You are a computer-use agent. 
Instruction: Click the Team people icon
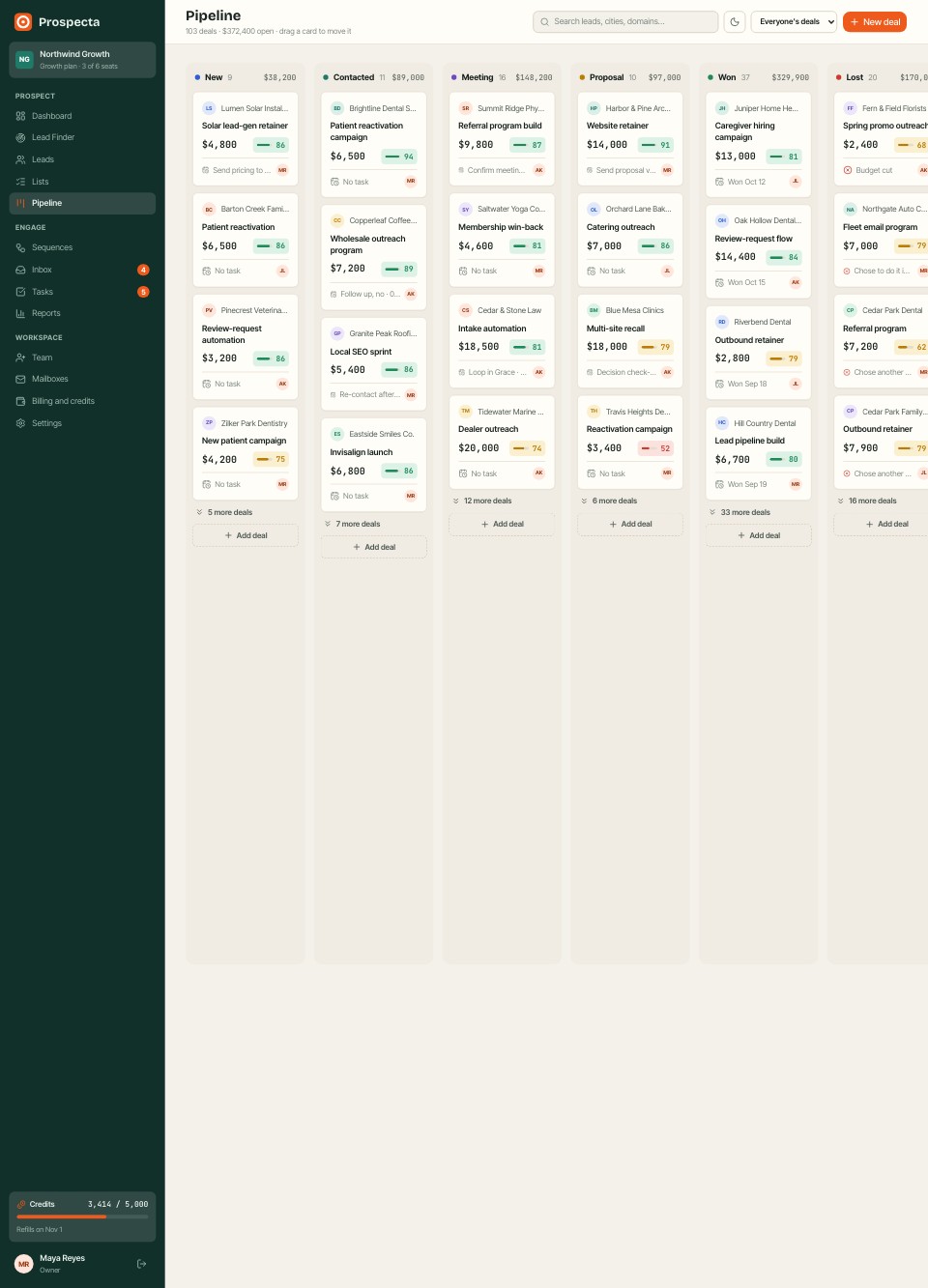coord(20,358)
